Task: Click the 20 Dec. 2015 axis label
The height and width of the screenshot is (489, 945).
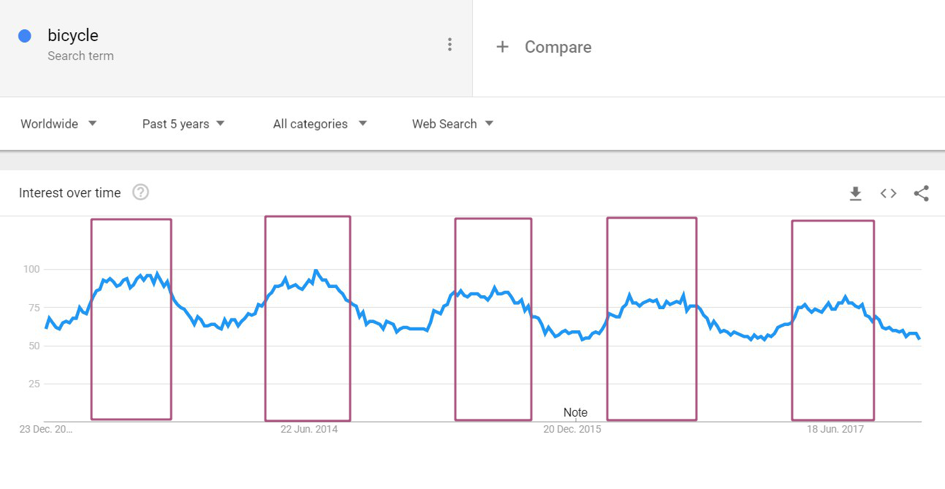Action: click(573, 429)
